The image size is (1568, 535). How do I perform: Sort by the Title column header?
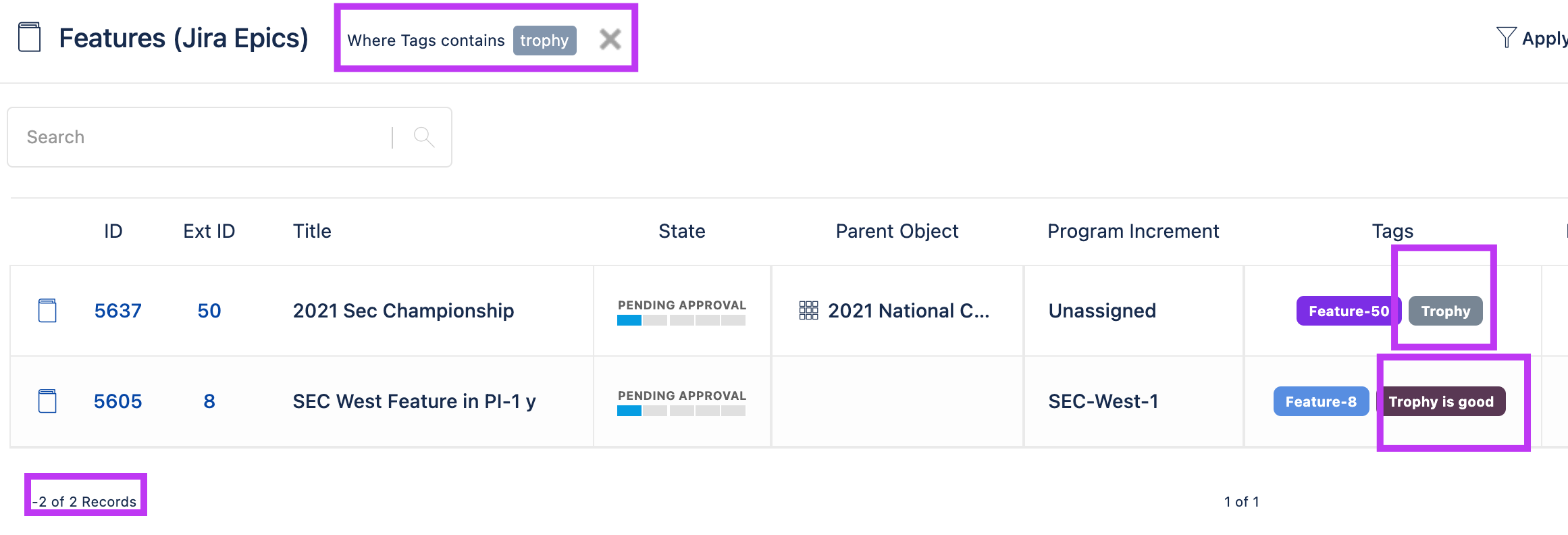click(x=312, y=231)
